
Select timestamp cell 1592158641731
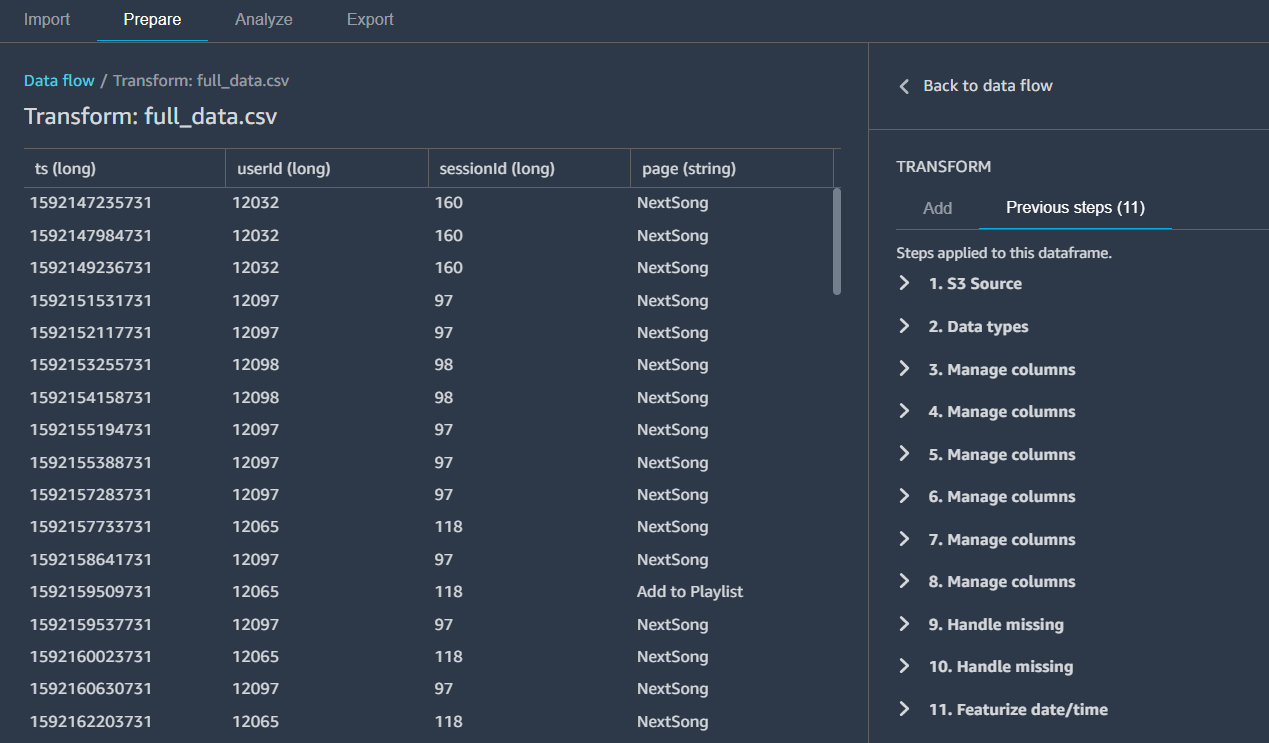click(x=91, y=560)
